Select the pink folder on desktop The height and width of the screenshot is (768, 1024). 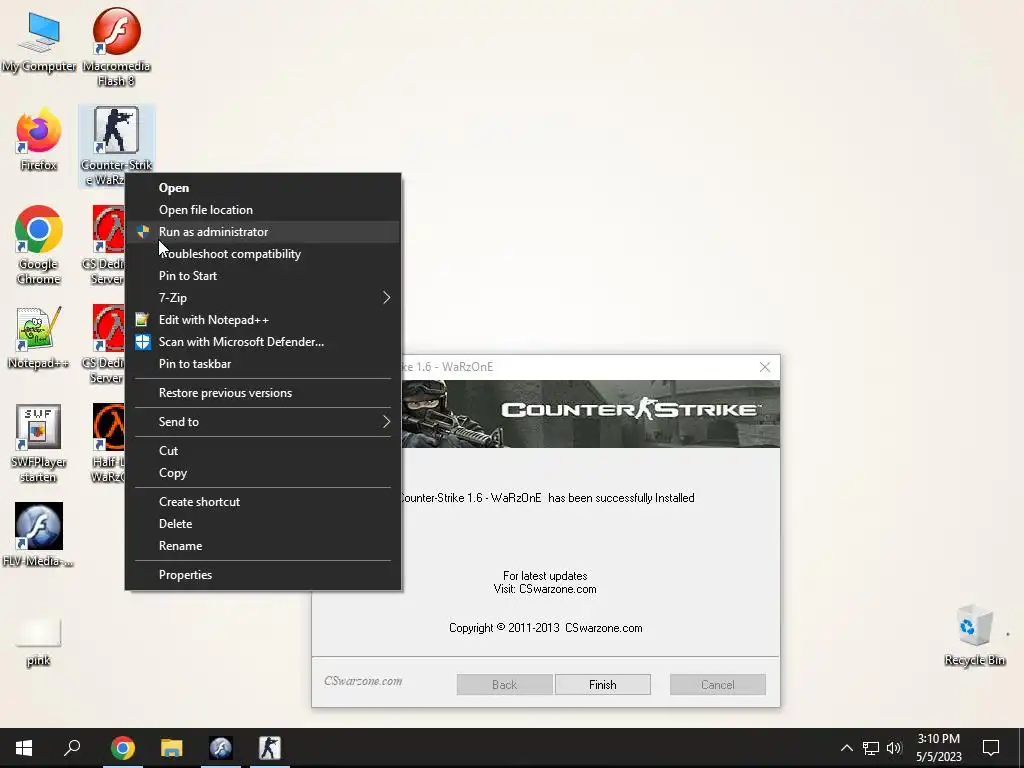coord(39,643)
